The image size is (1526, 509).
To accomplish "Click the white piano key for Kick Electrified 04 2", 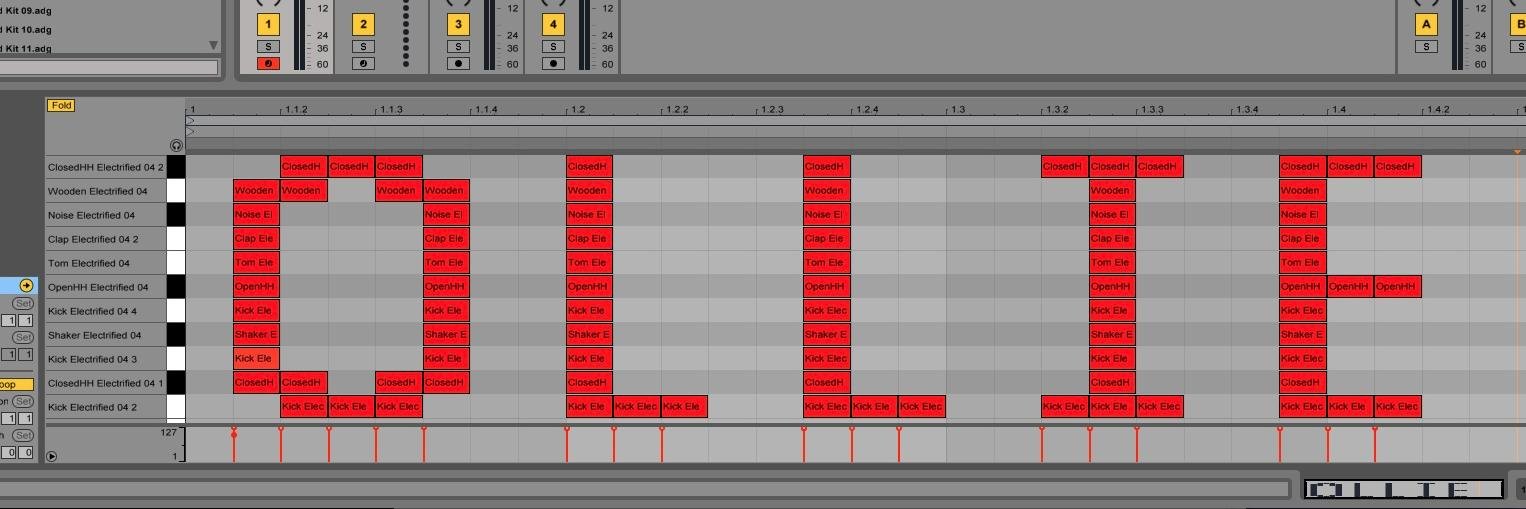I will tap(176, 407).
